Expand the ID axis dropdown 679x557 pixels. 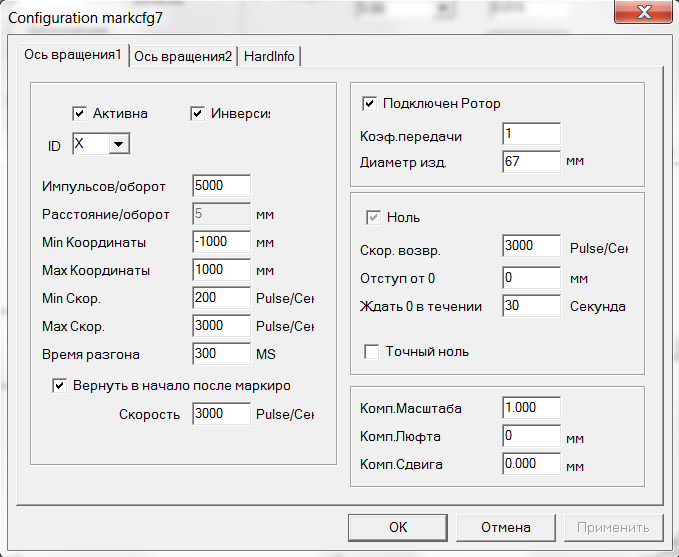[x=118, y=146]
